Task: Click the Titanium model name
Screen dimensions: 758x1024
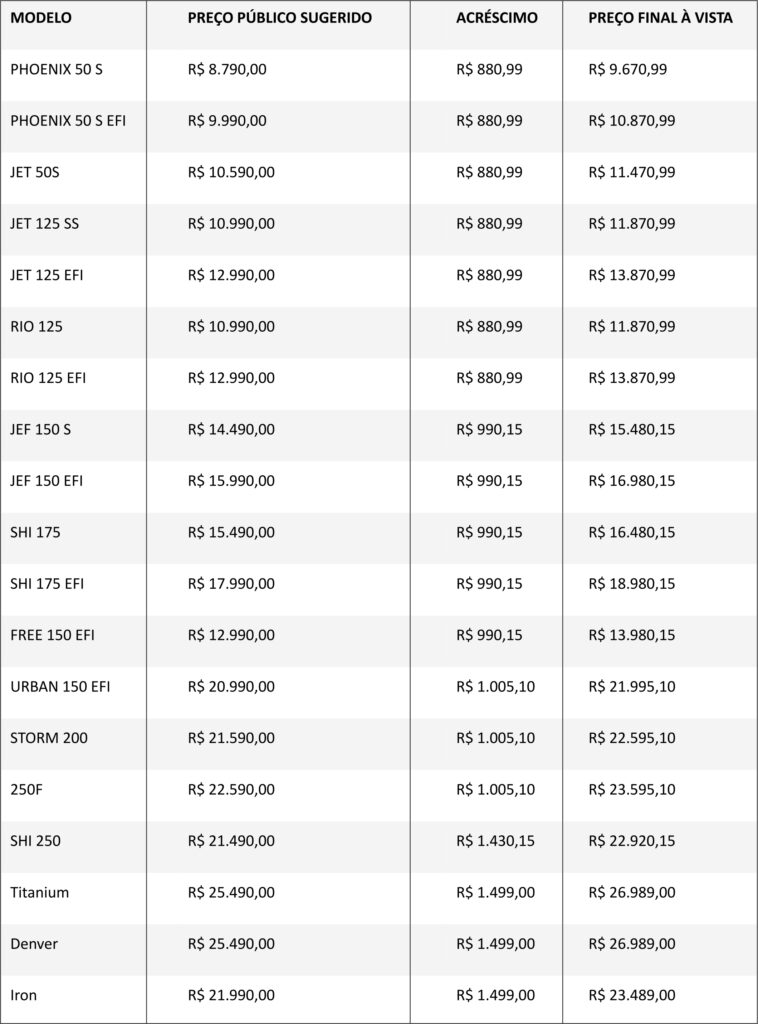Action: pos(40,893)
